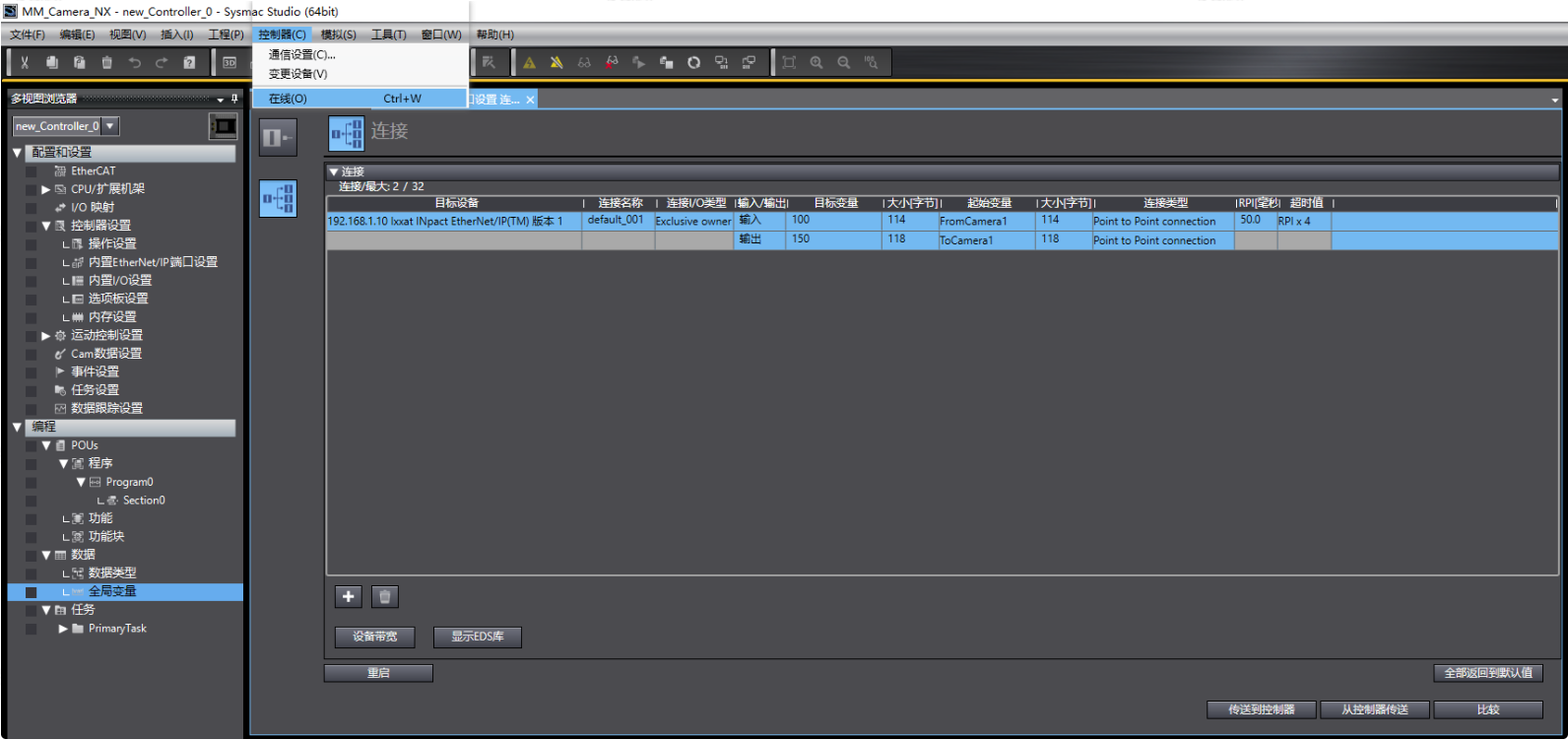Viewport: 1568px width, 740px height.
Task: Click the 显示EDS库 button
Action: 477,637
